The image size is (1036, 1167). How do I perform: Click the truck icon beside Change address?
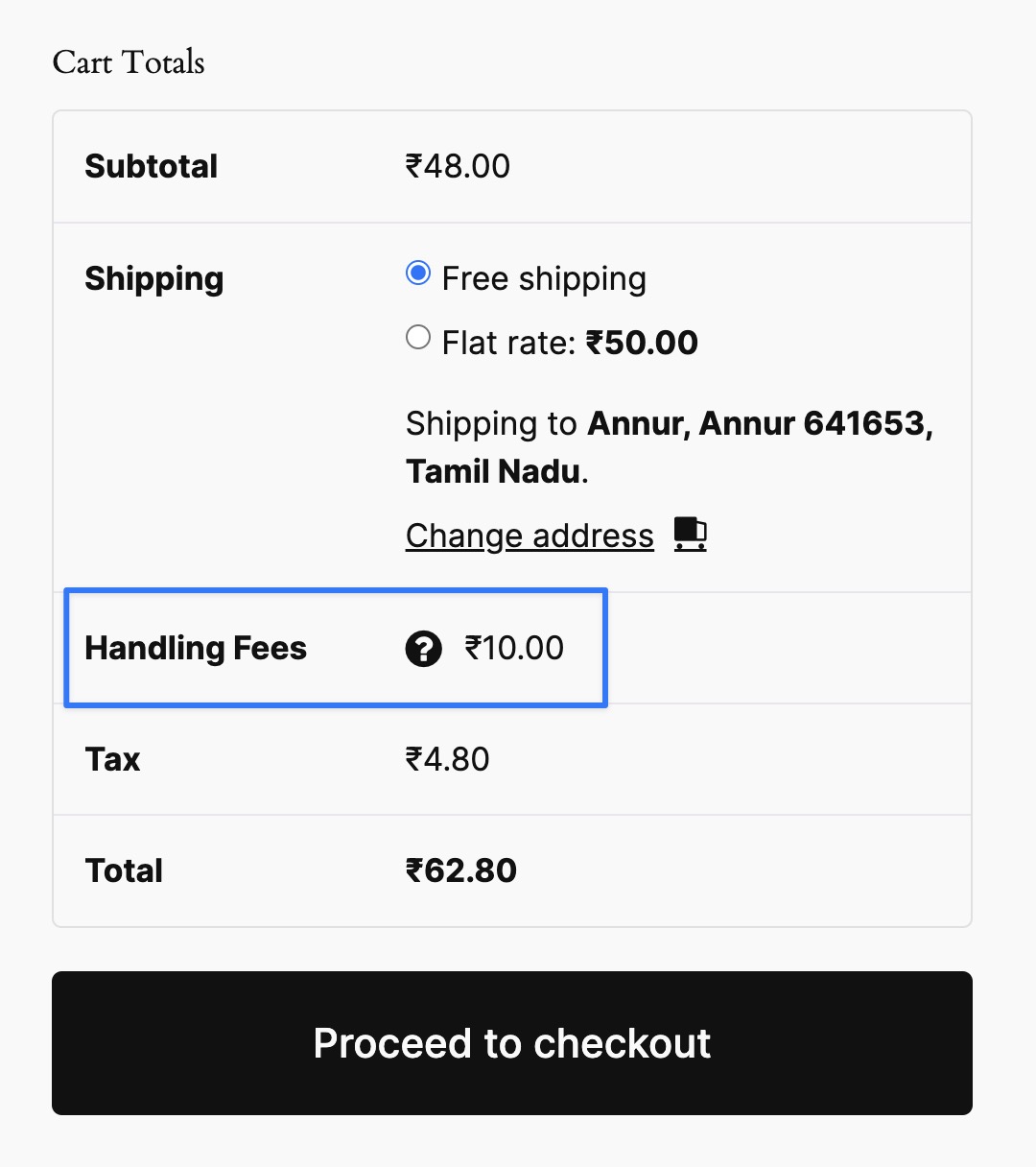pyautogui.click(x=690, y=534)
